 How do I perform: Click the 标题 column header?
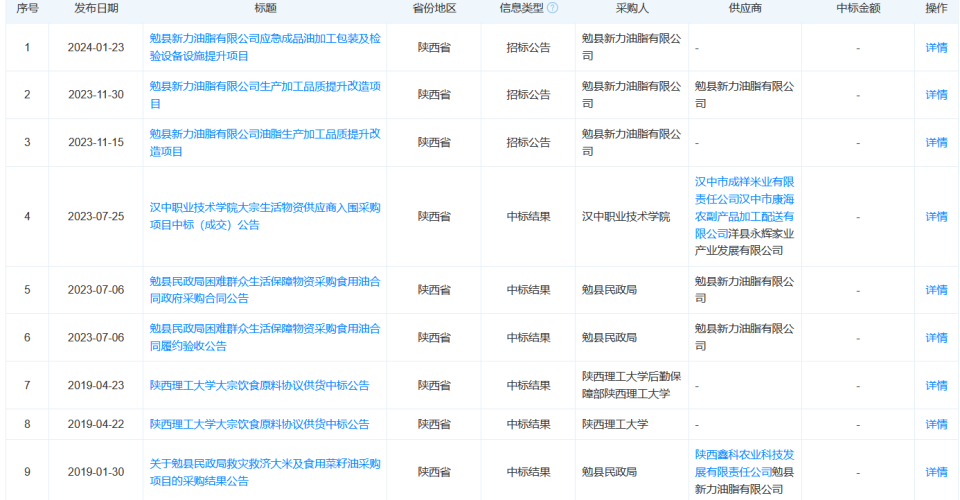pos(265,8)
